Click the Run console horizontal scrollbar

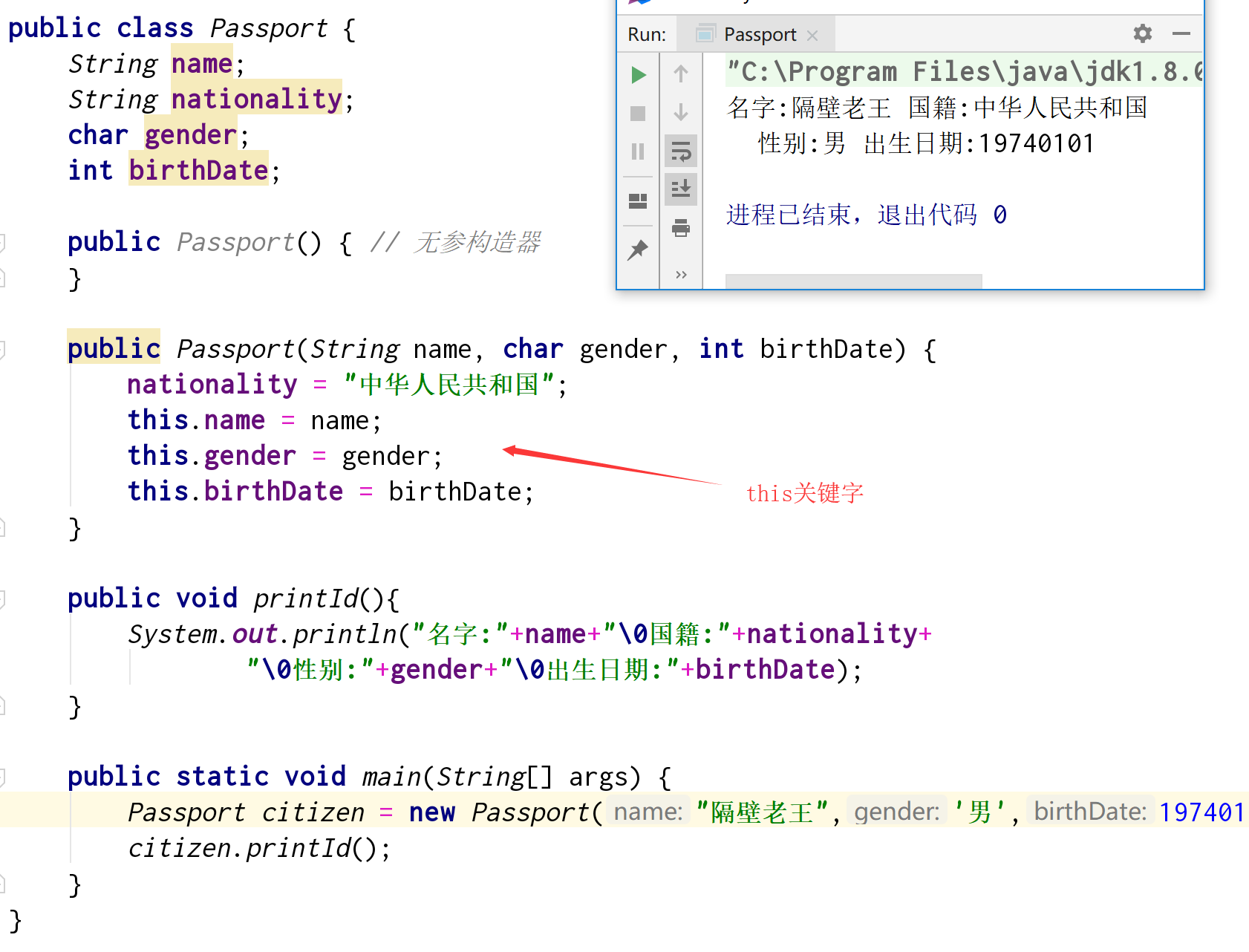click(x=854, y=281)
